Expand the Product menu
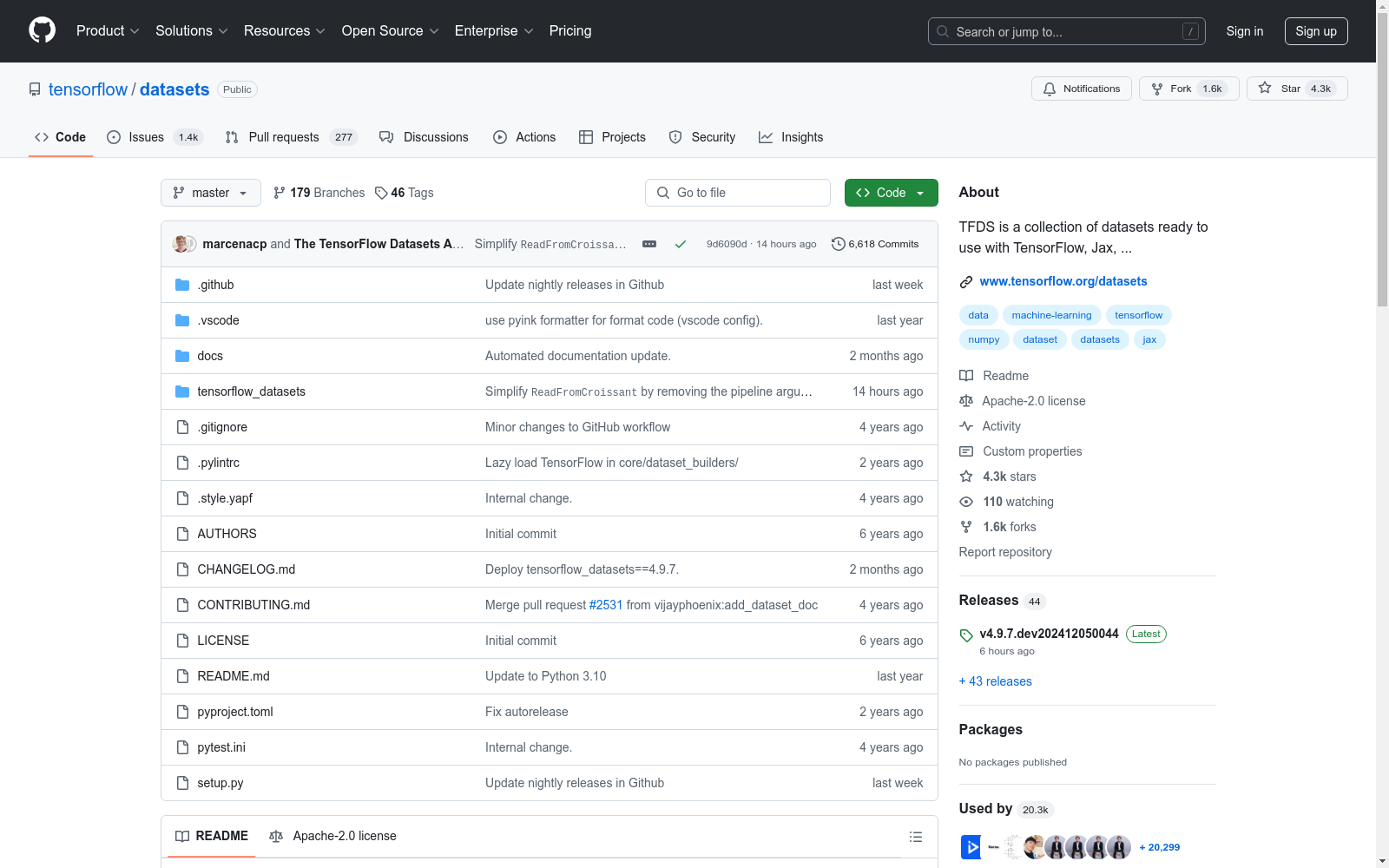 108,31
